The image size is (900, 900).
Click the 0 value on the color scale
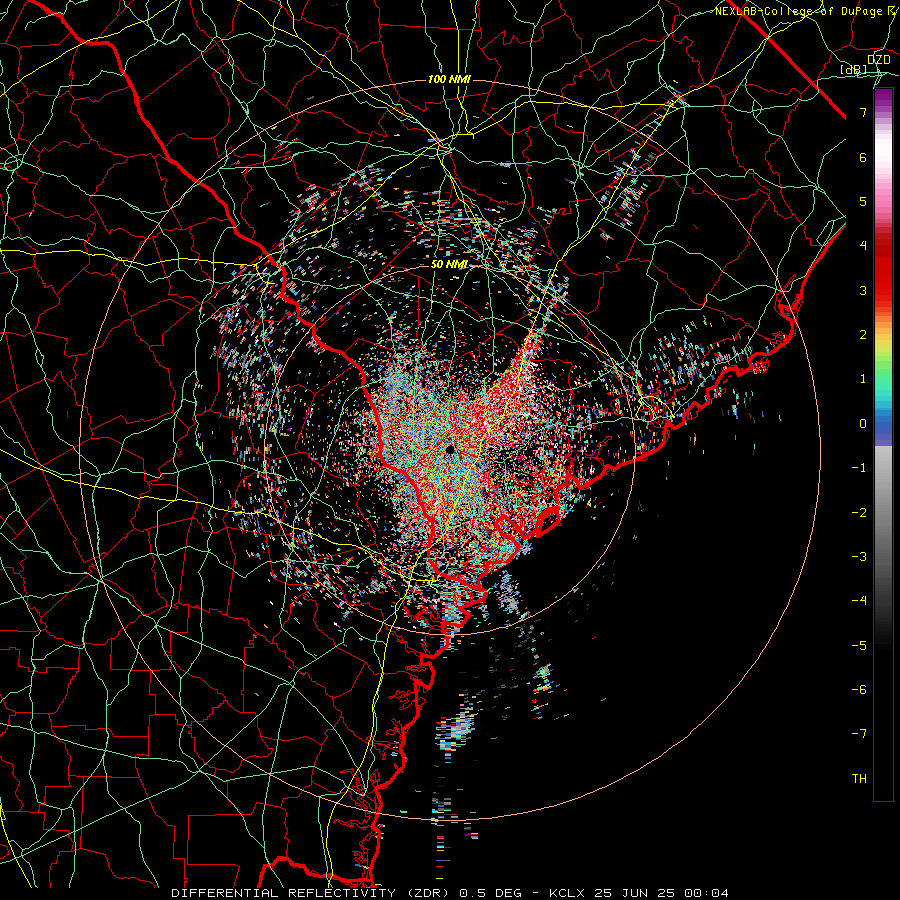click(x=863, y=424)
